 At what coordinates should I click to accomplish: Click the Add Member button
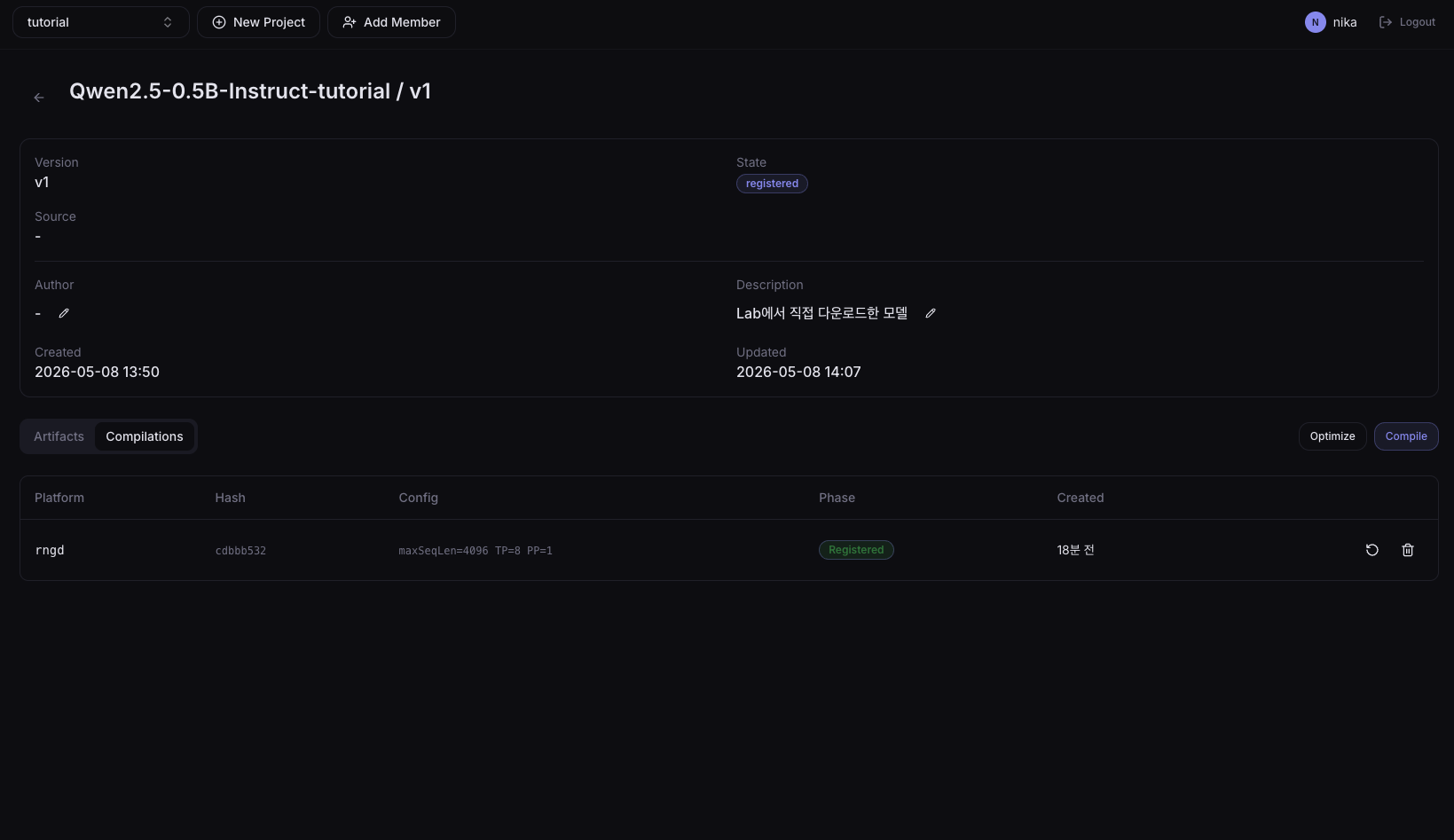[x=391, y=22]
